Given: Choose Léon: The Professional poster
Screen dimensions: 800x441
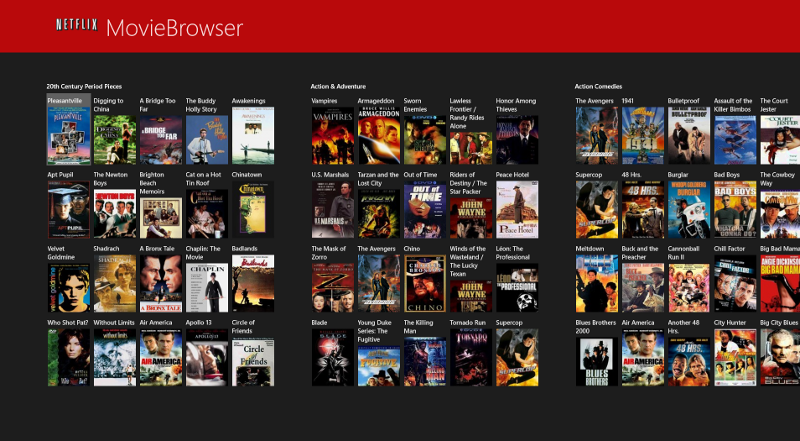Looking at the screenshot, I should pos(517,287).
